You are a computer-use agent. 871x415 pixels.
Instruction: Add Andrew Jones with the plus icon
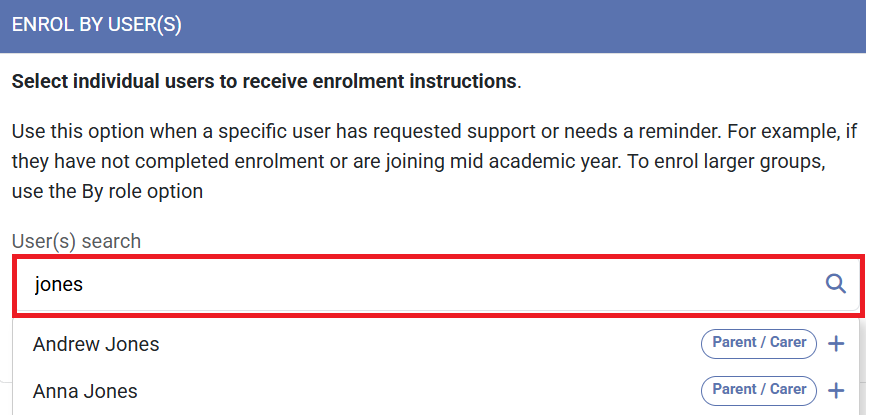(837, 344)
